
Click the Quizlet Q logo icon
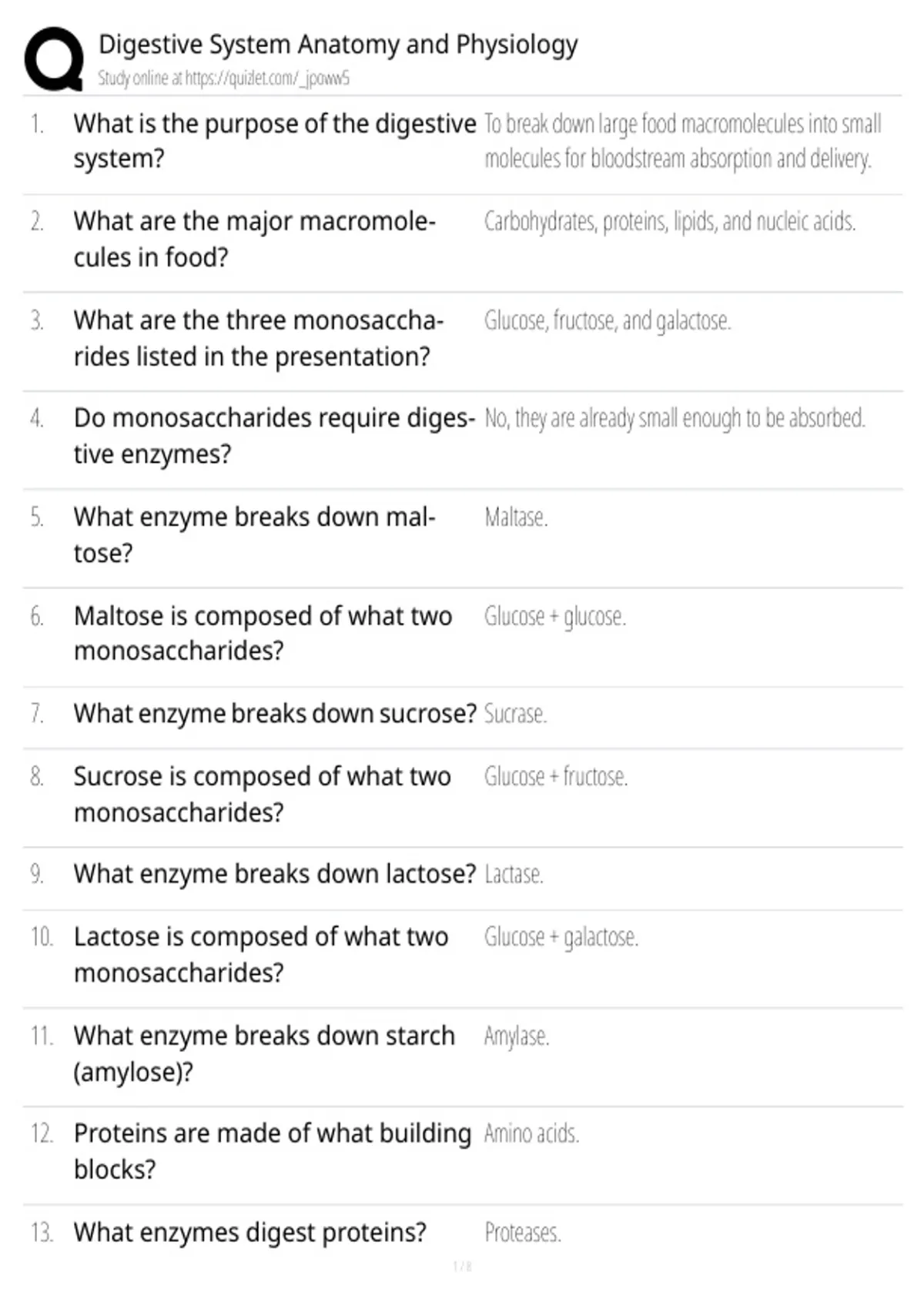[54, 59]
